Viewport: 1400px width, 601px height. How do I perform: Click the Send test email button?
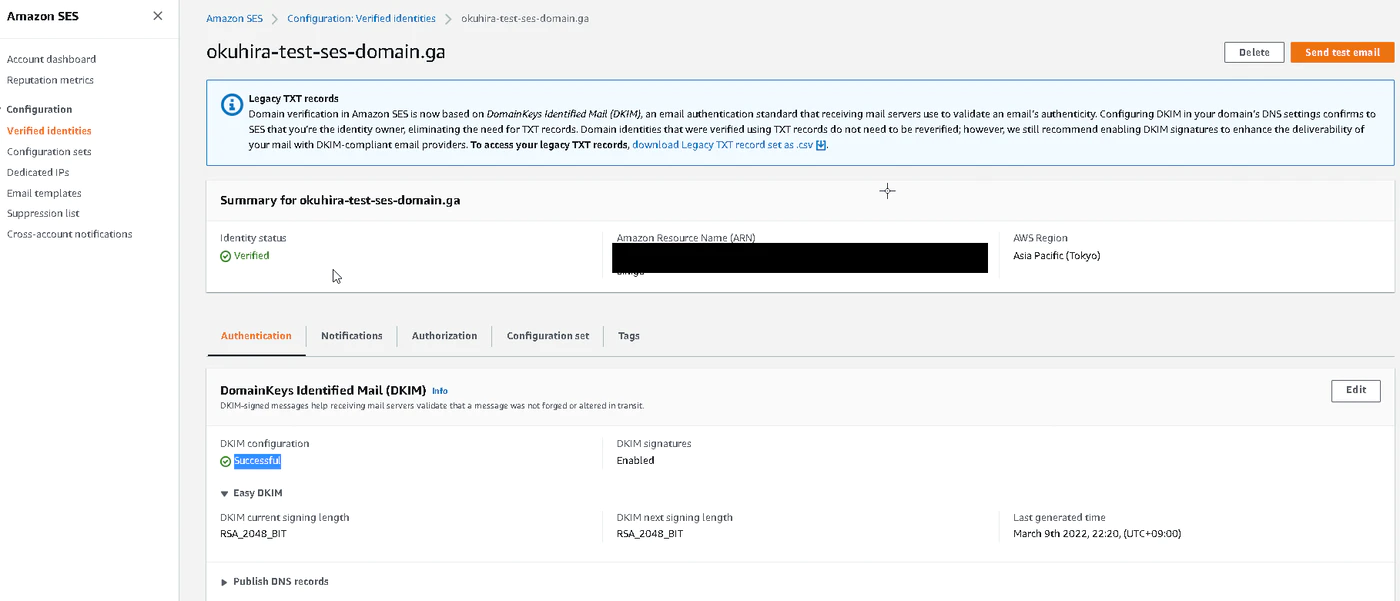(x=1342, y=53)
